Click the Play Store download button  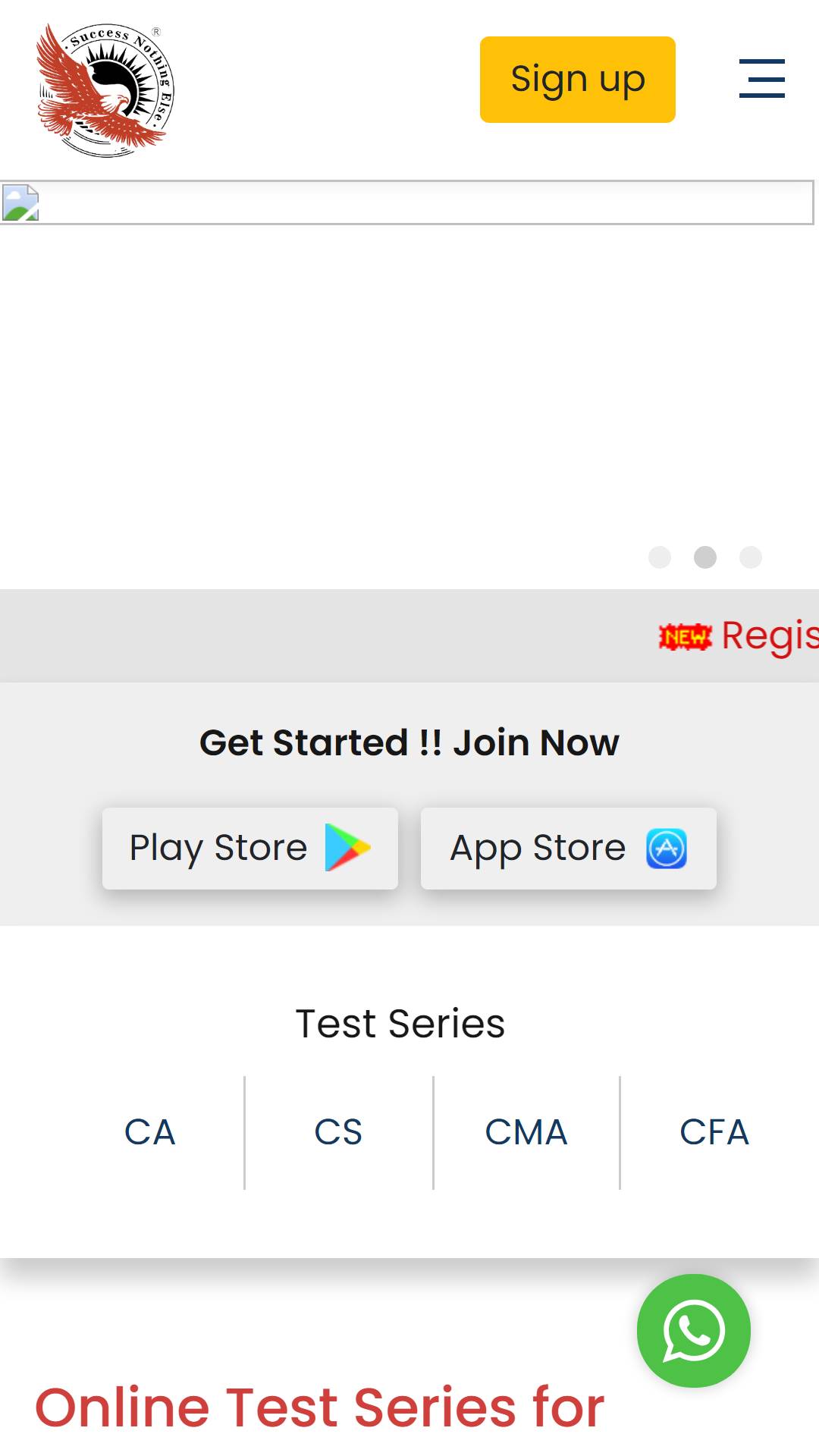pos(250,849)
